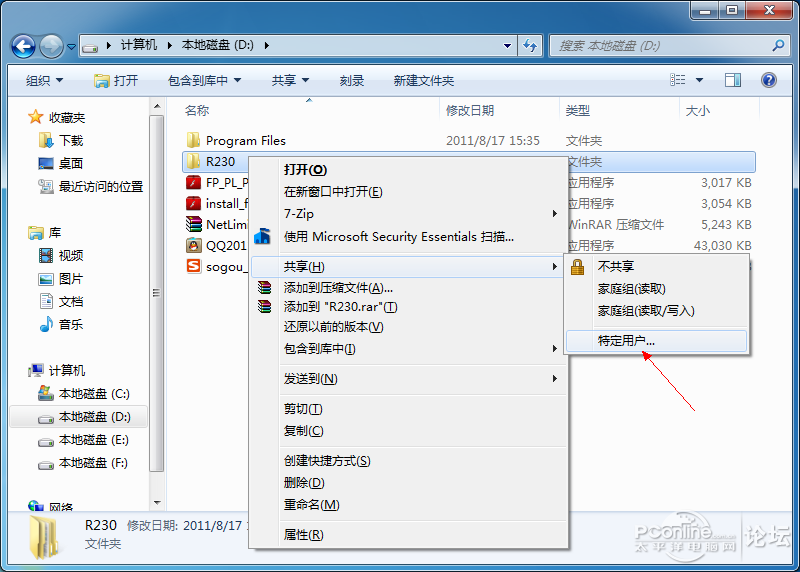Click the change view icon
Viewport: 800px width, 572px height.
678,80
